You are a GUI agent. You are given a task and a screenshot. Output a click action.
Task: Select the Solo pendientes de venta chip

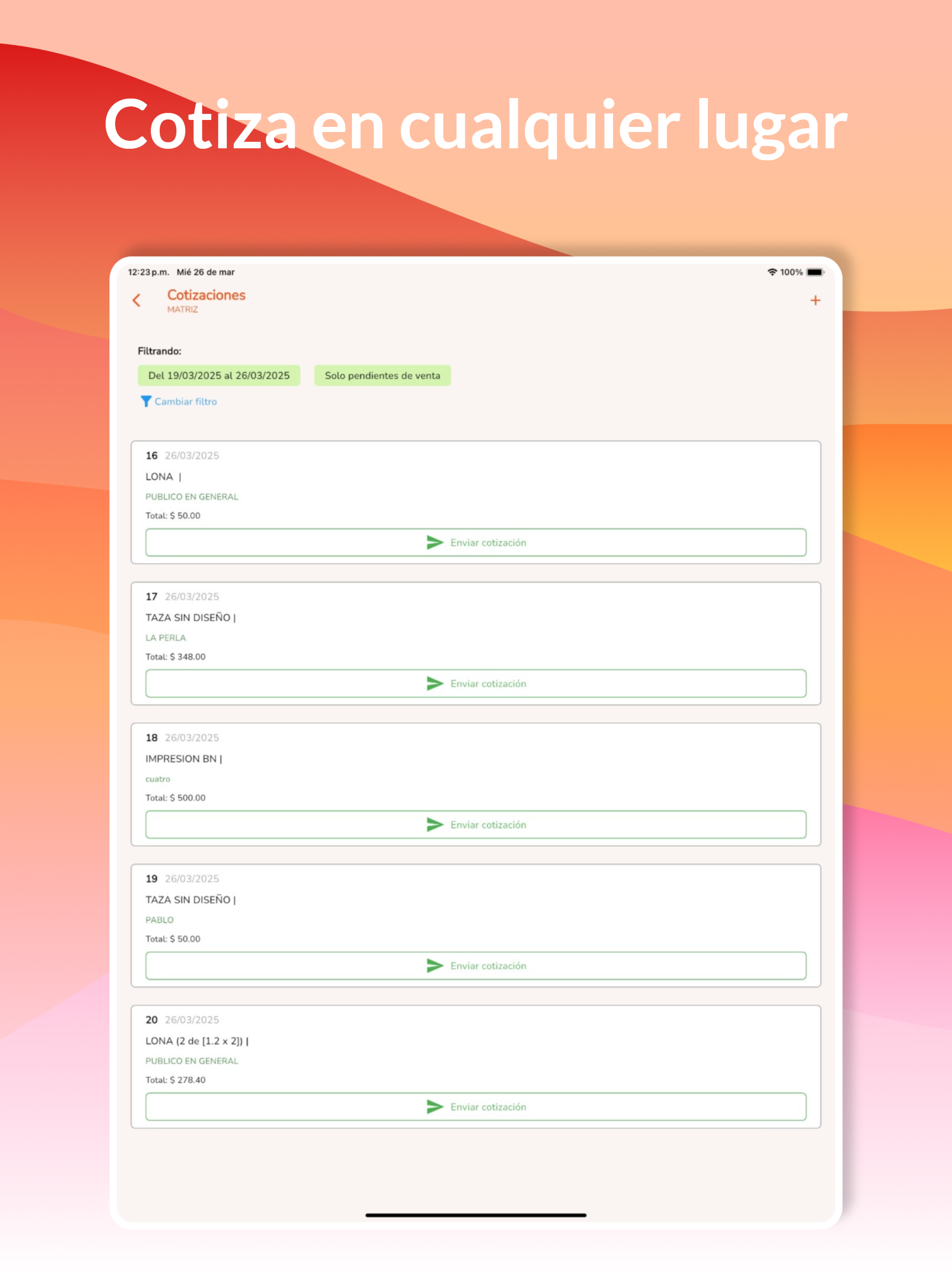click(x=383, y=376)
